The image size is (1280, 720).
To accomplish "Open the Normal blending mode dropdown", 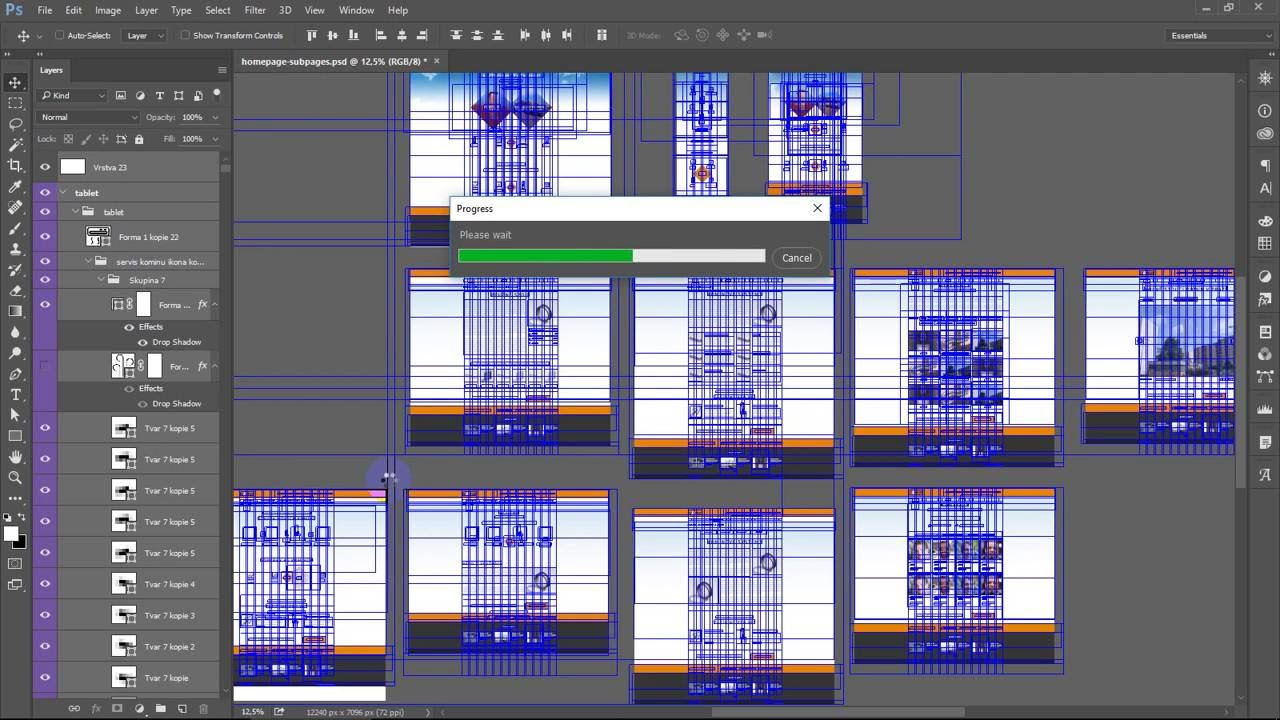I will [89, 117].
